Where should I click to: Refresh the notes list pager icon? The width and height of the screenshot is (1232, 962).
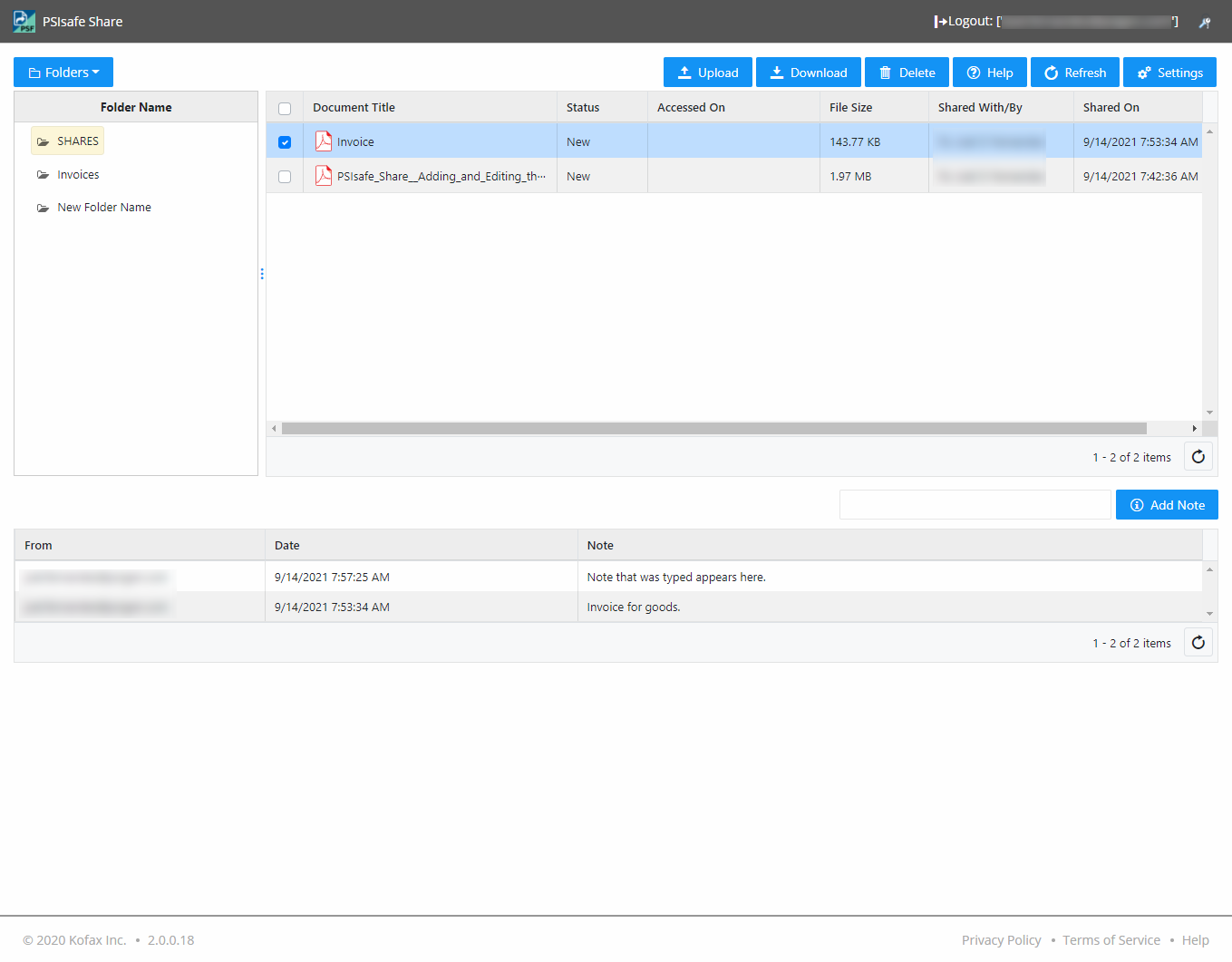(1198, 643)
